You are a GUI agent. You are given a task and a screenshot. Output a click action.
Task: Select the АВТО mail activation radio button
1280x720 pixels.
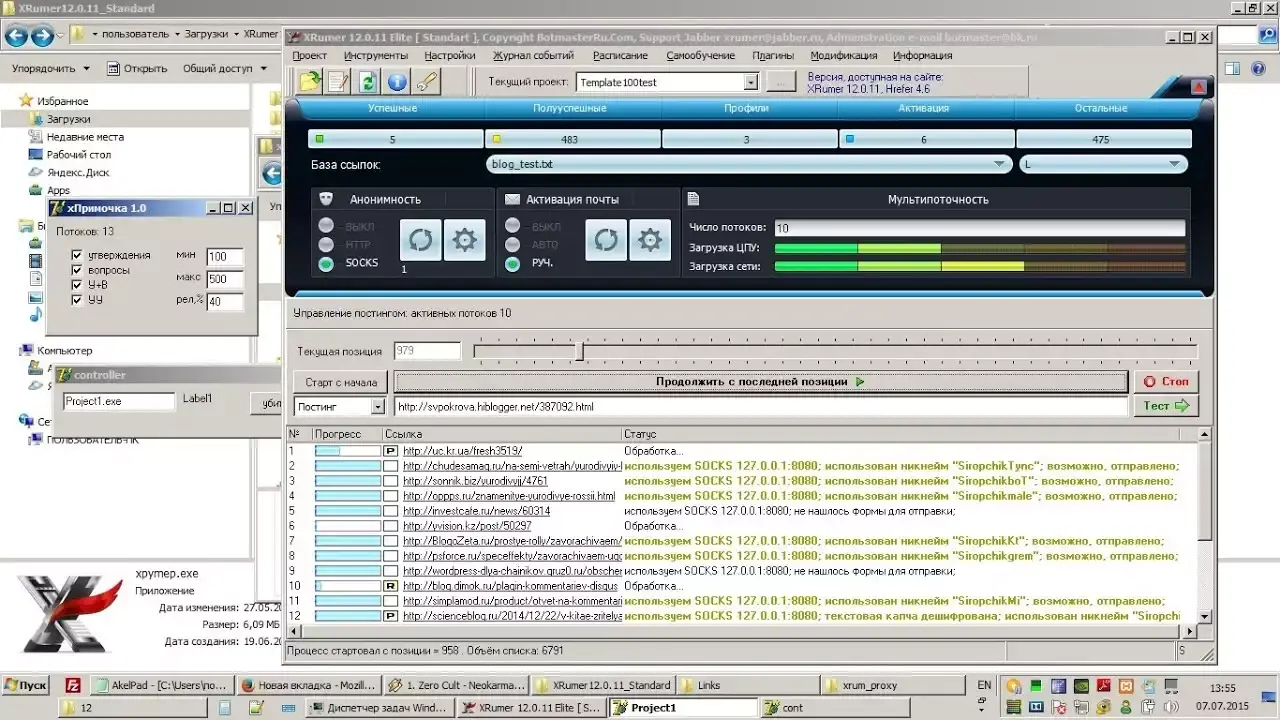[512, 244]
